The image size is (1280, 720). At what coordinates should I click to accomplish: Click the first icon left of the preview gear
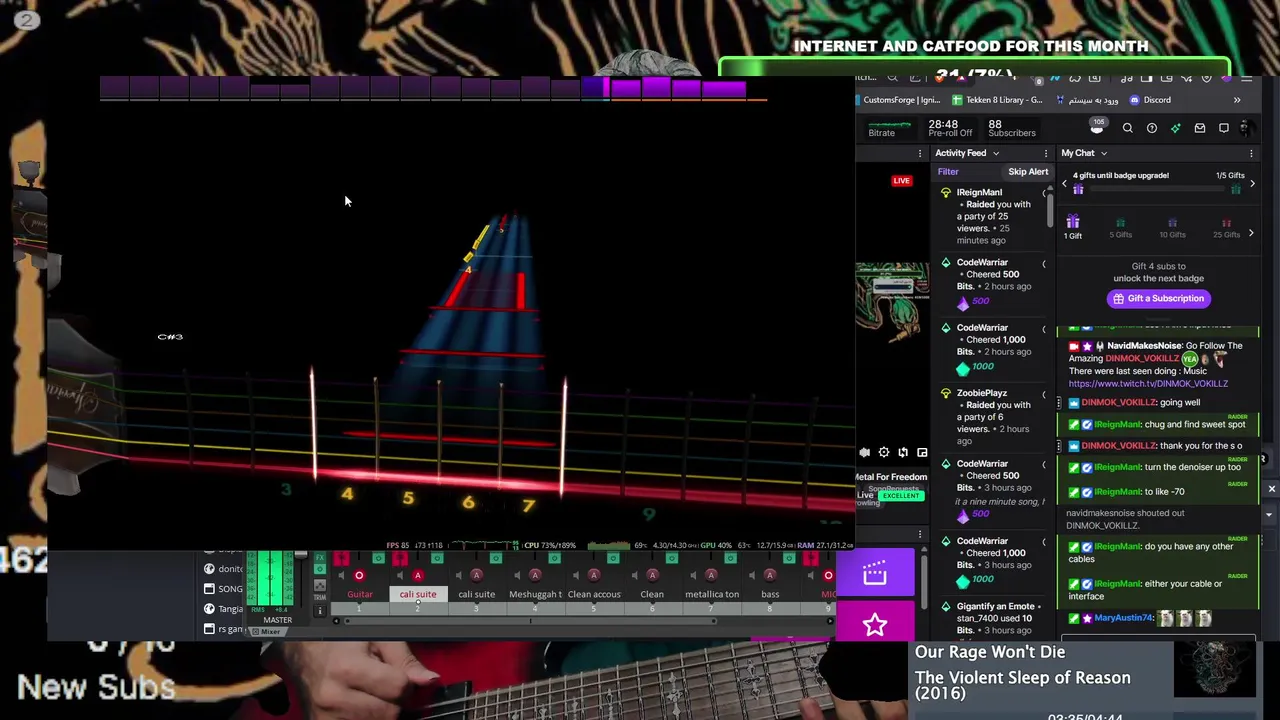tap(865, 453)
